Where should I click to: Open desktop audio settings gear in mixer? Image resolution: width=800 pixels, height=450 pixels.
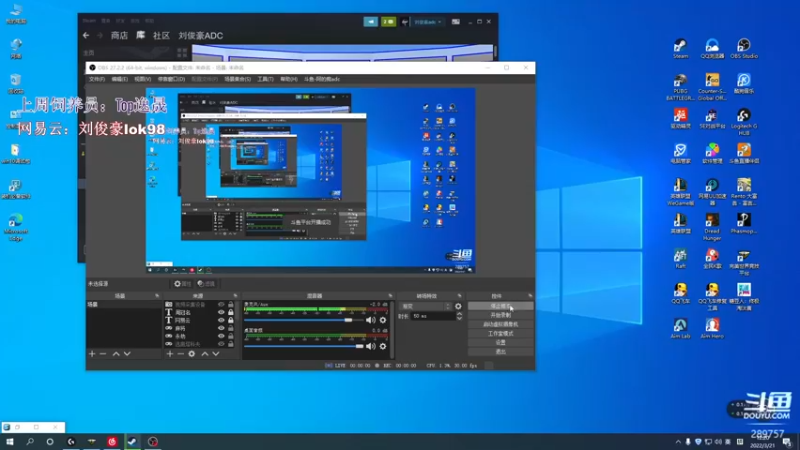point(383,346)
